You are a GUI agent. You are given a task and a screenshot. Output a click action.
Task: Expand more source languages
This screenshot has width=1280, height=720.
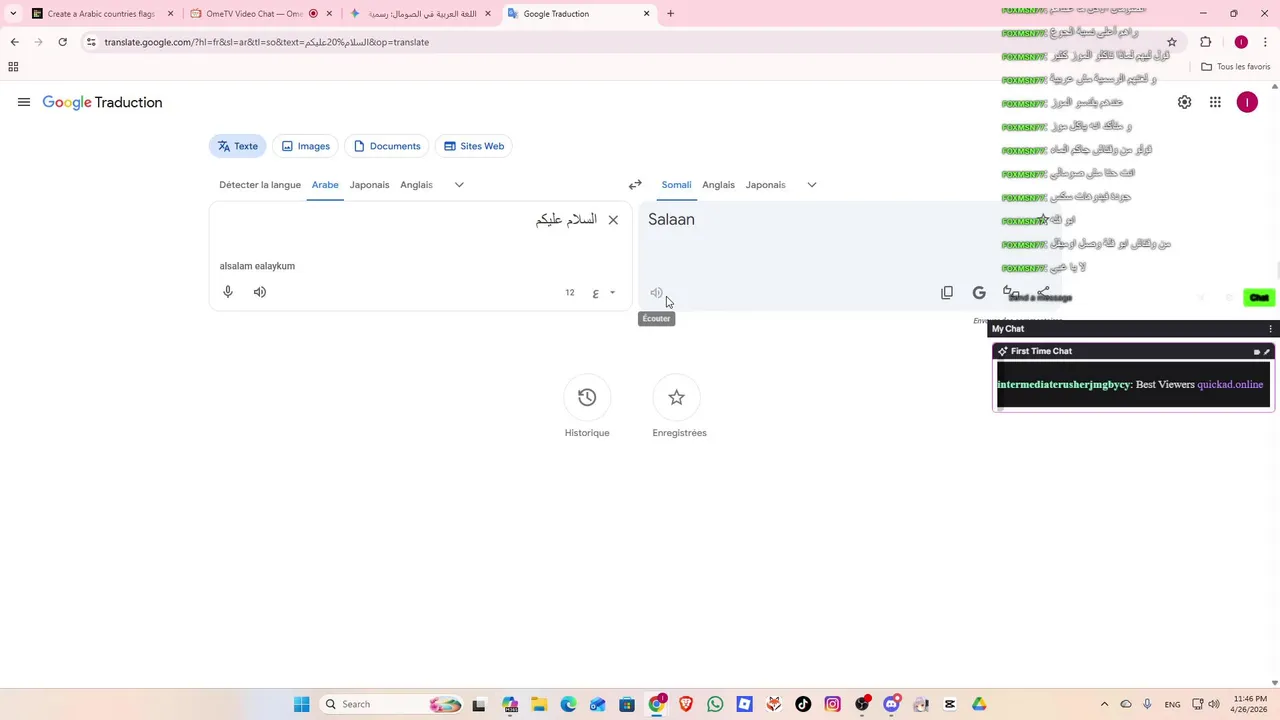[x=459, y=185]
